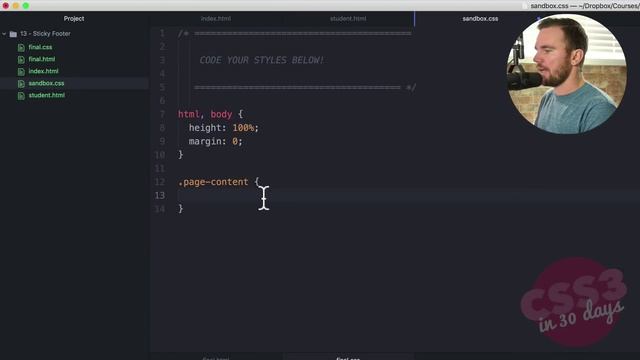The width and height of the screenshot is (640, 360).
Task: Place cursor on 'height: 100%;' line
Action: click(223, 128)
